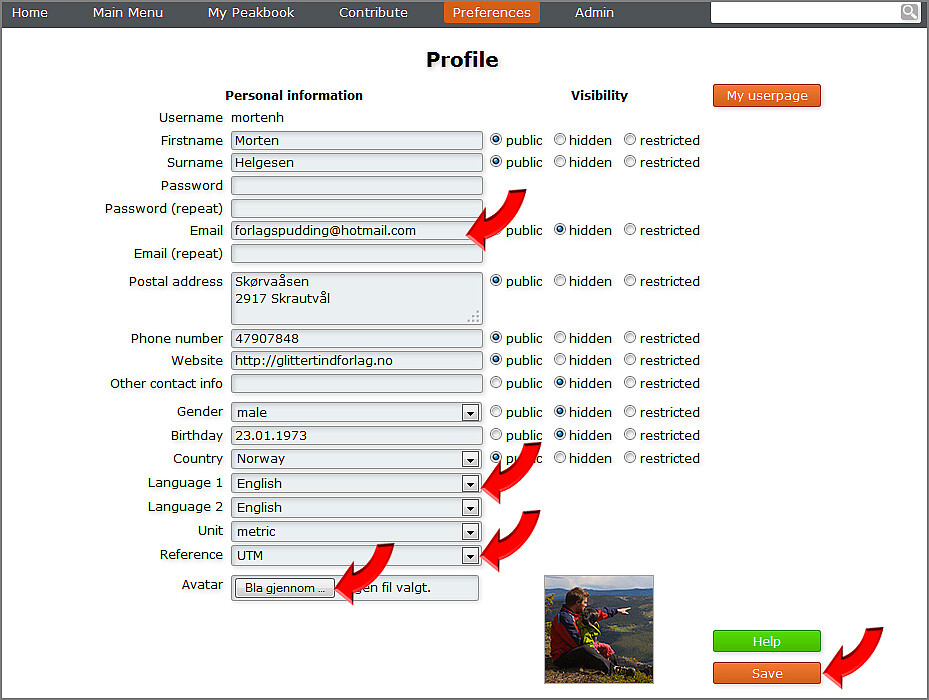Screen dimensions: 929x700
Task: Click the profile avatar photo
Action: pyautogui.click(x=599, y=629)
